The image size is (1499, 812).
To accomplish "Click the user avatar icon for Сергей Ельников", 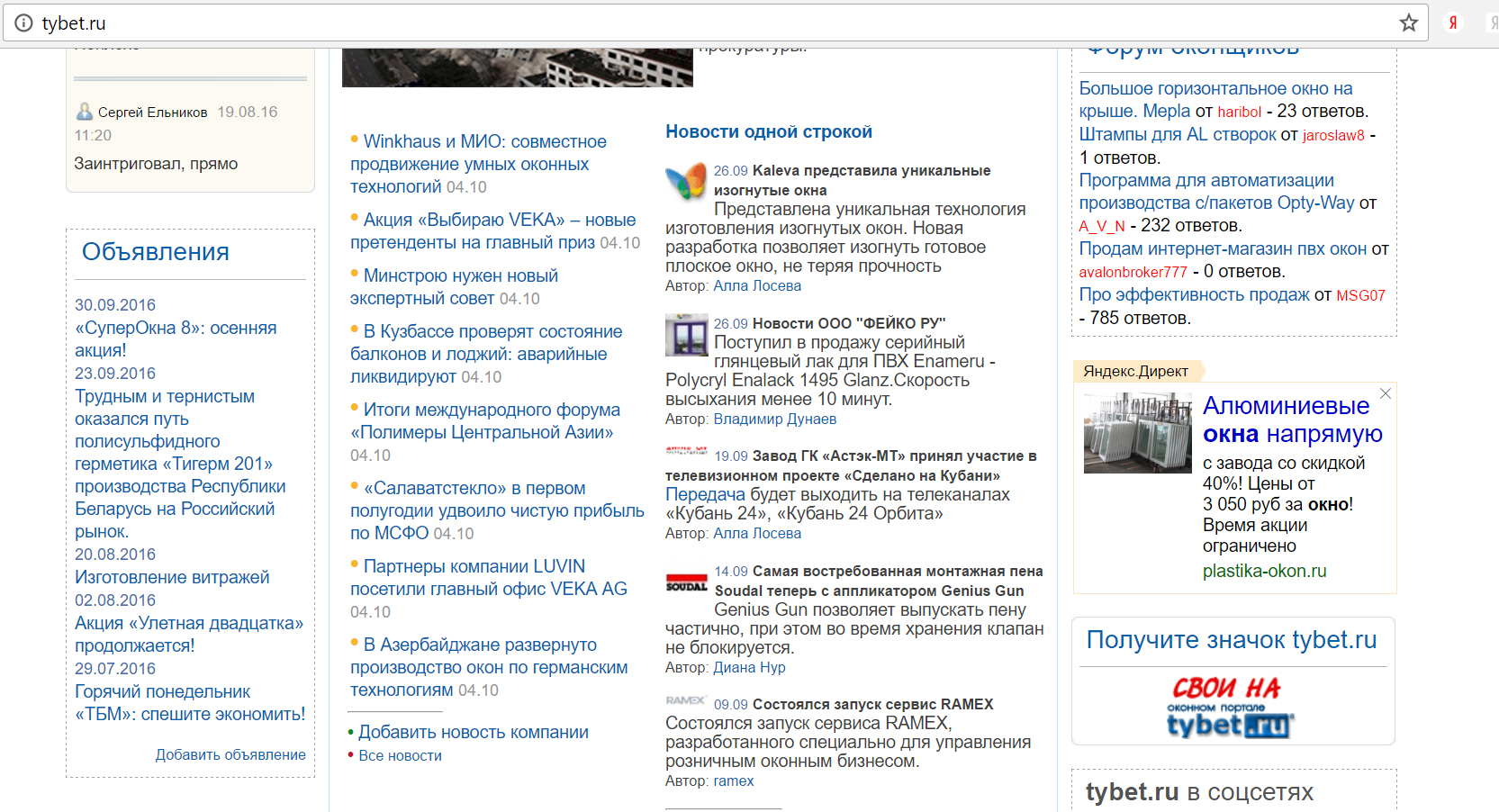I will click(x=85, y=112).
